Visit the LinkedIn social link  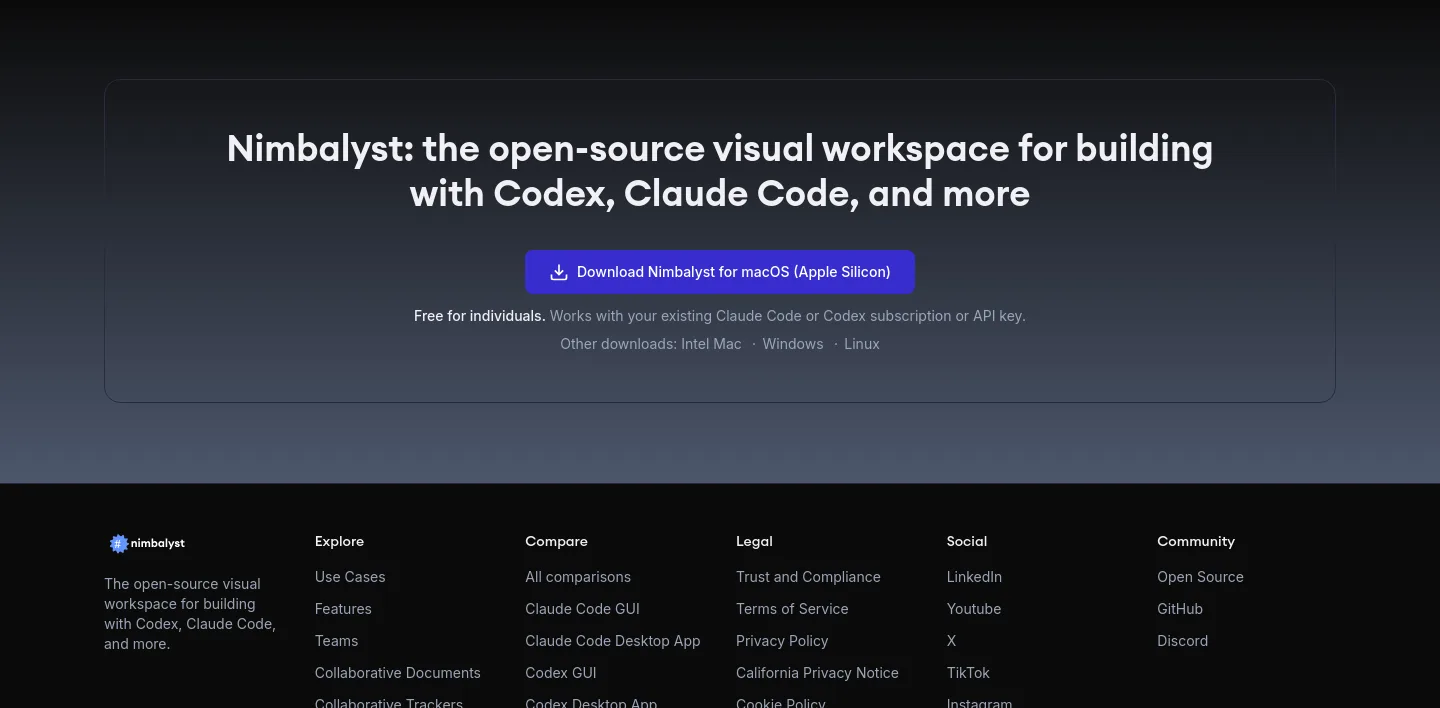coord(974,577)
